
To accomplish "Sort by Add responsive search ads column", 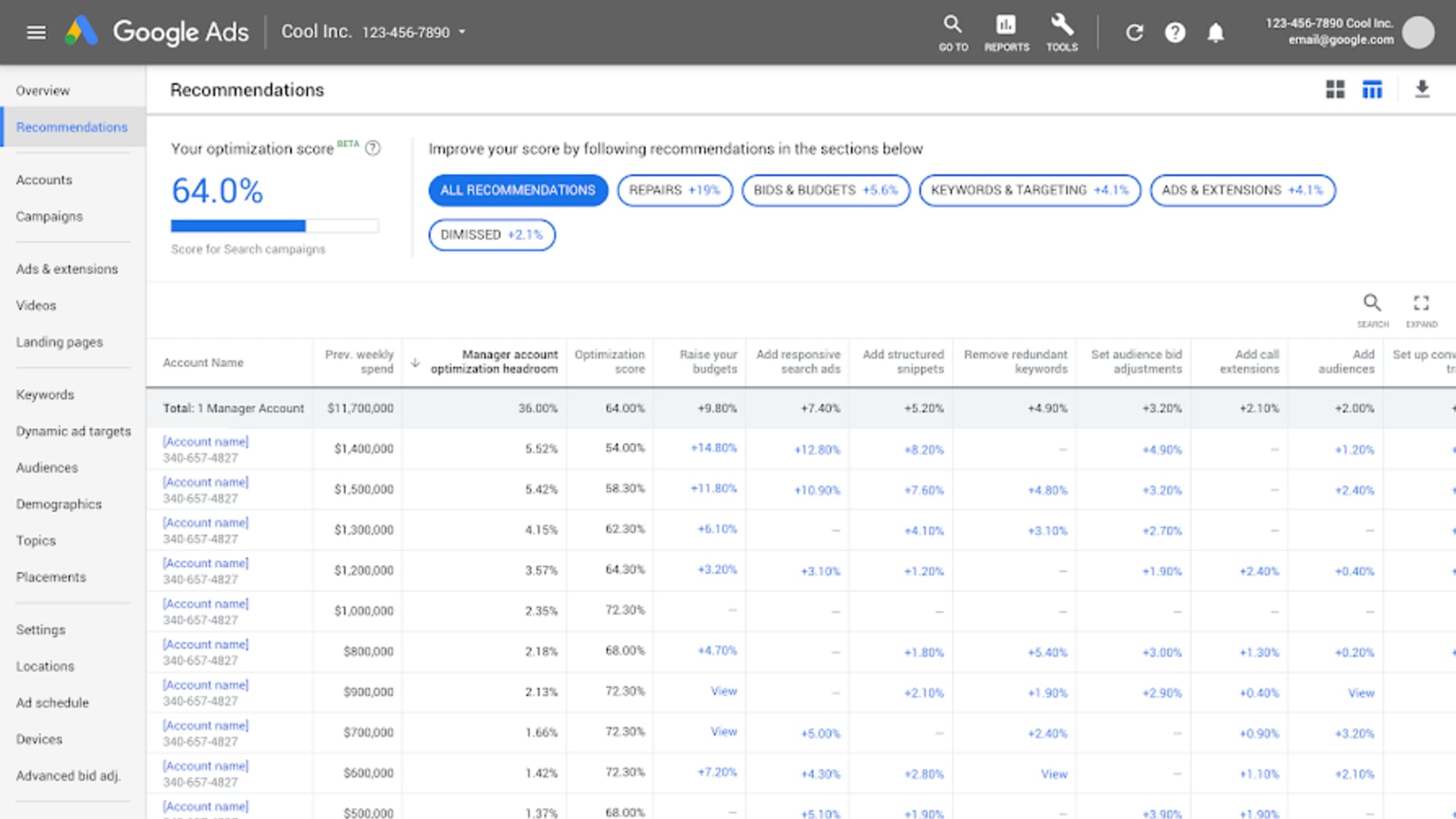I will click(x=798, y=362).
